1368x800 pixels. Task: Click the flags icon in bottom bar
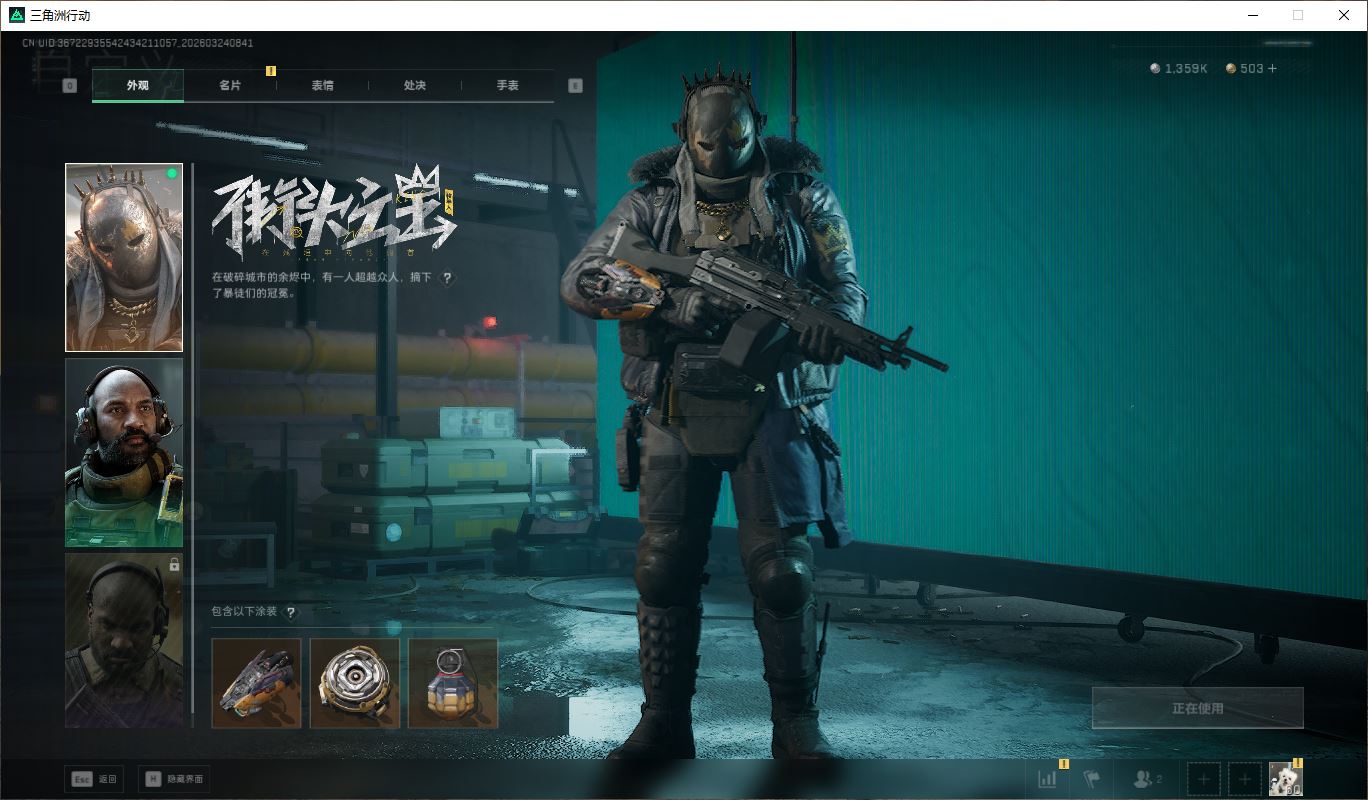point(1091,779)
